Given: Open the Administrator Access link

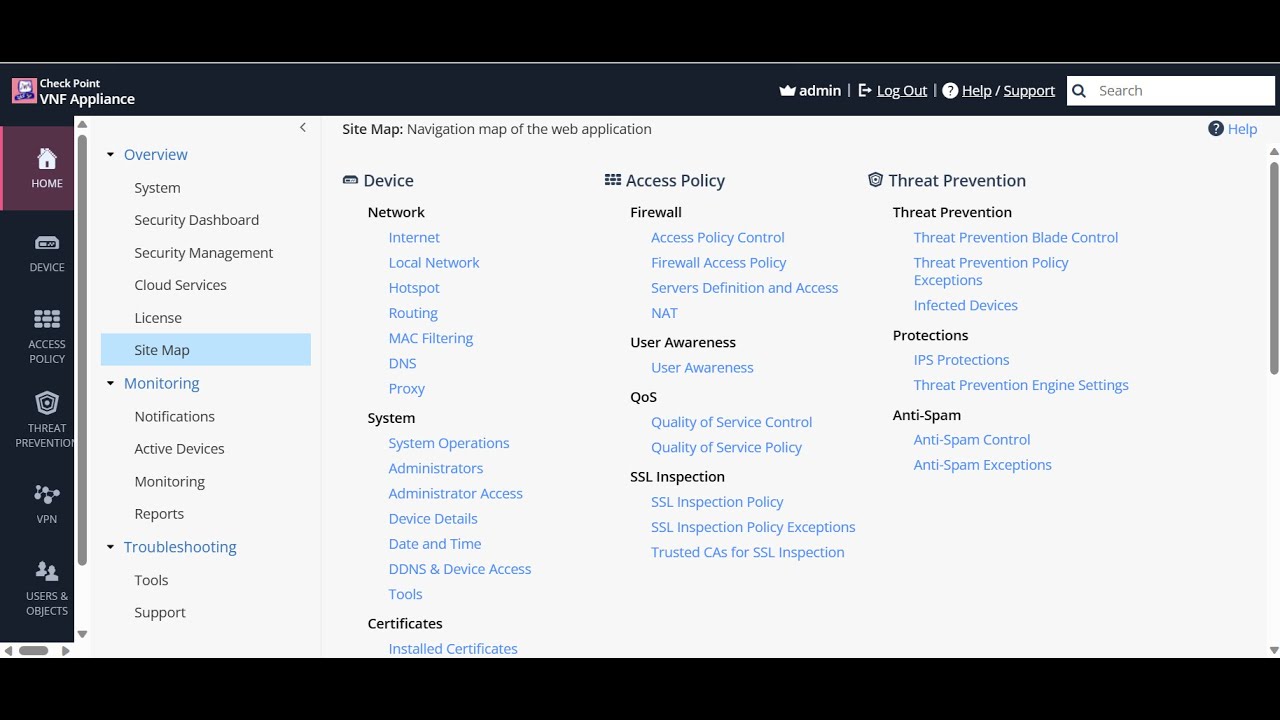Looking at the screenshot, I should tap(455, 494).
